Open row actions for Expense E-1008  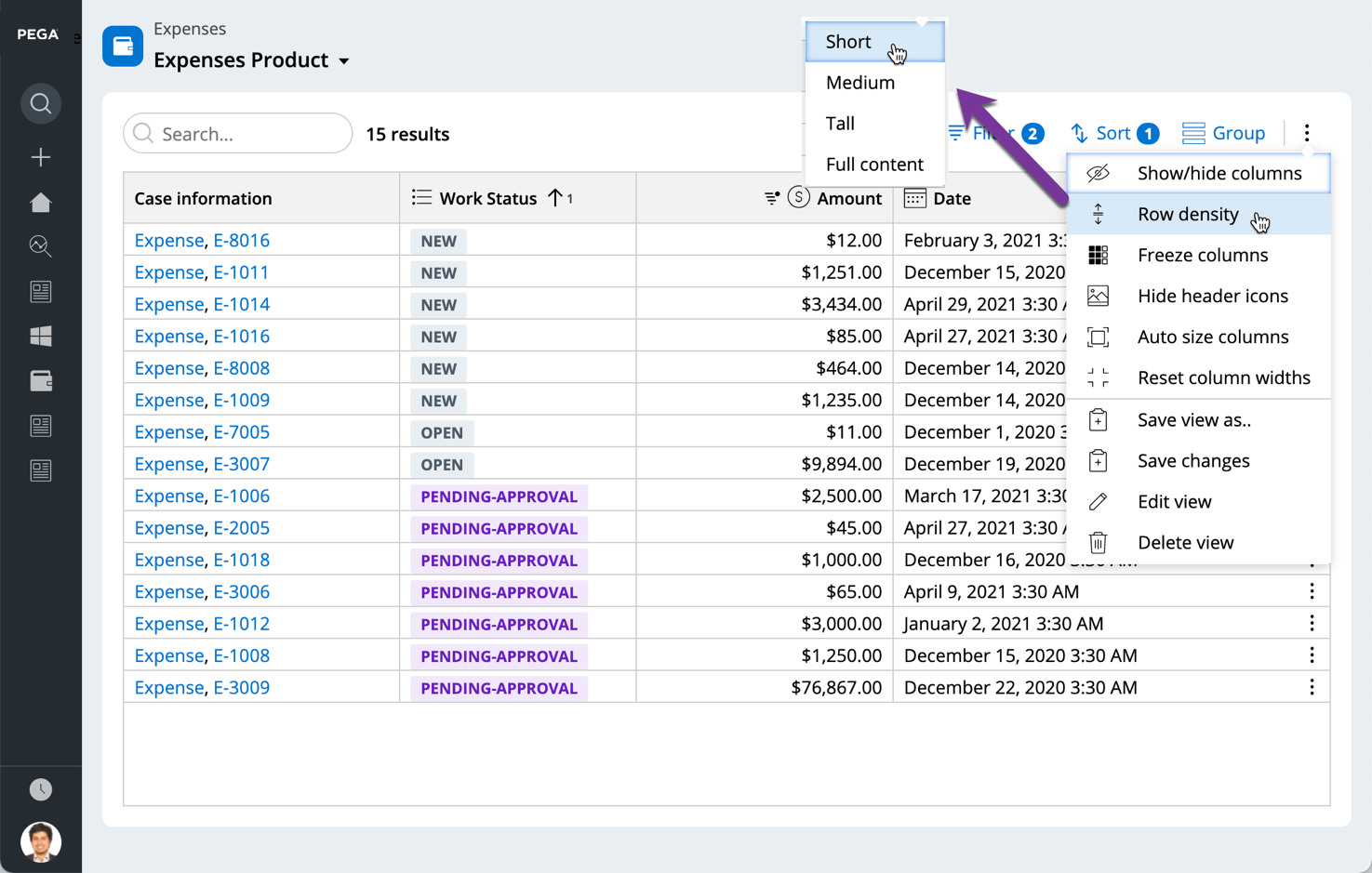(x=1312, y=655)
